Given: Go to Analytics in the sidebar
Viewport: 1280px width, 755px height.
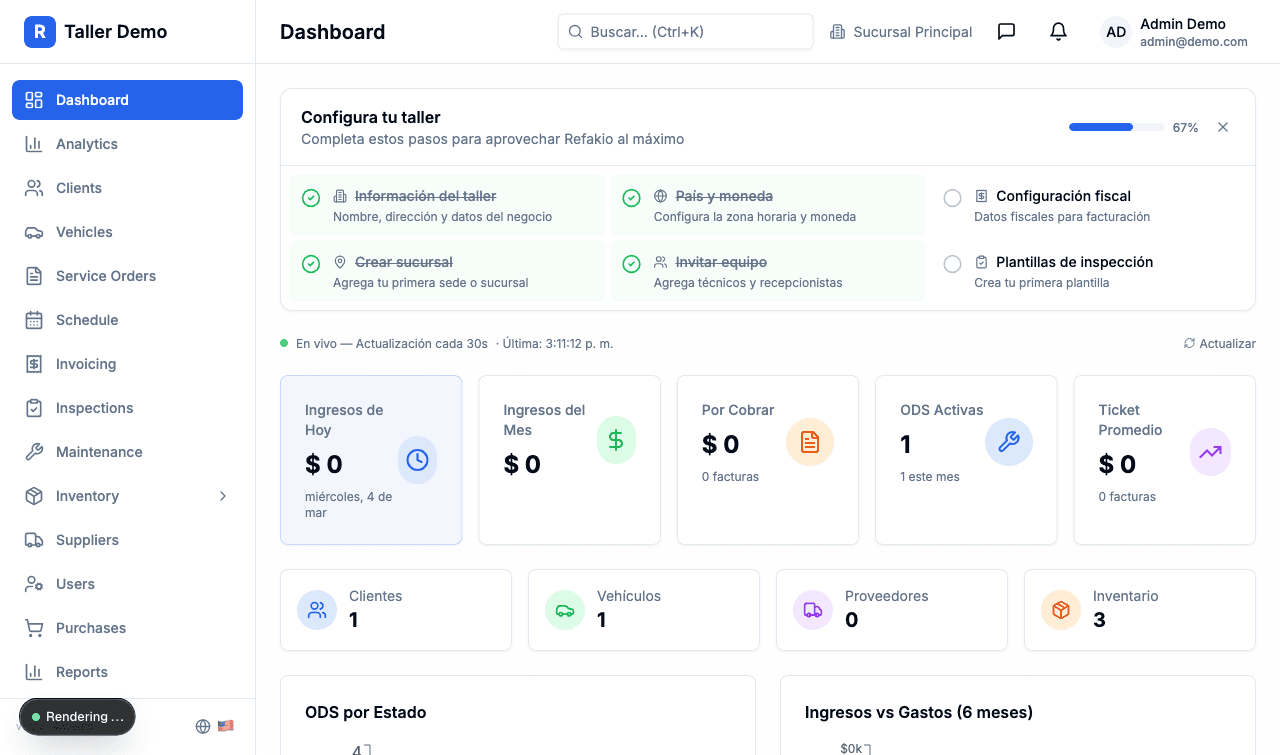Looking at the screenshot, I should pyautogui.click(x=127, y=144).
